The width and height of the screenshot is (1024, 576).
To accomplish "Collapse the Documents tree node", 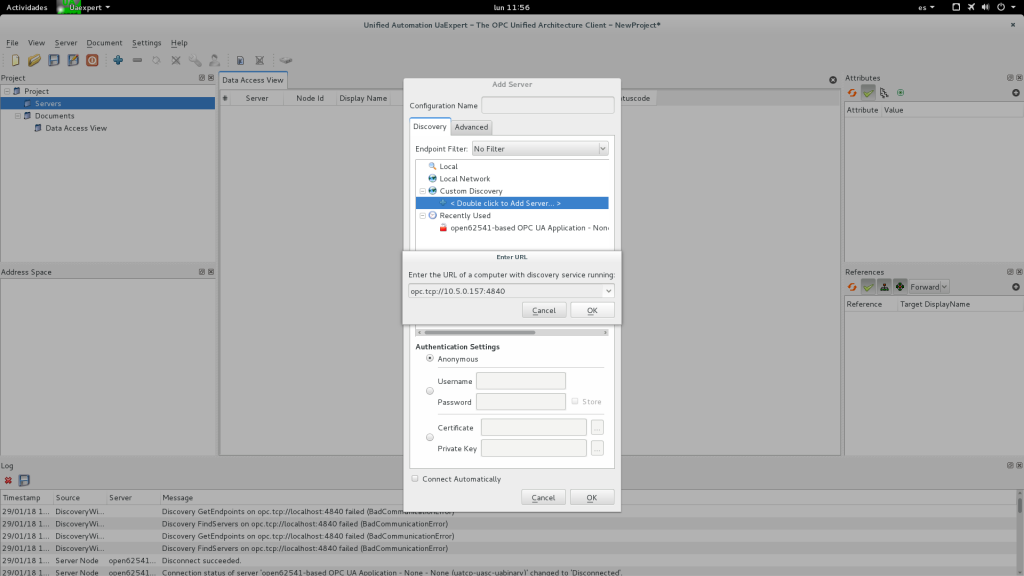I will coord(18,116).
